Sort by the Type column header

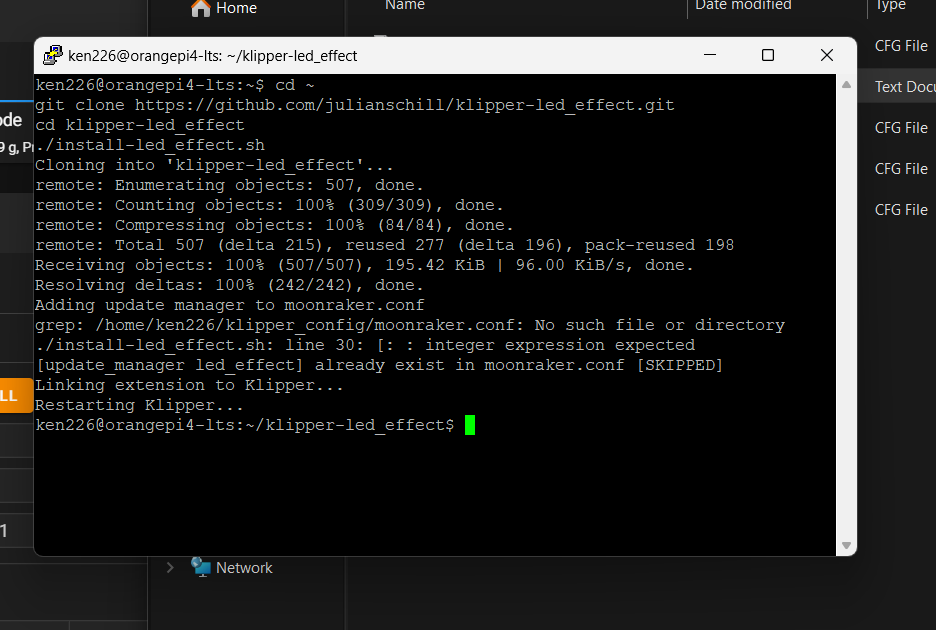click(x=891, y=5)
